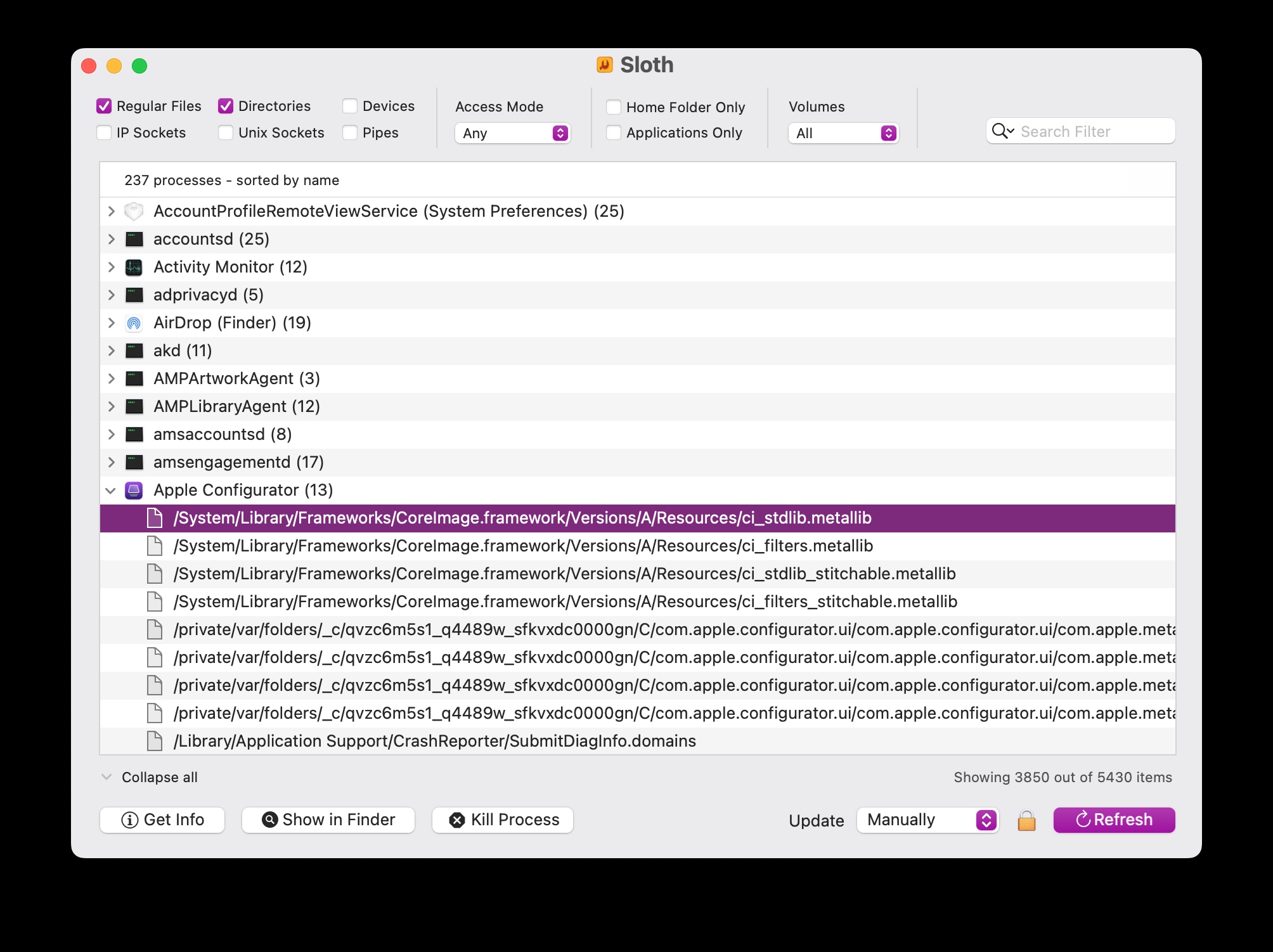Click file icon of SubmitDiagInfo.domains row
This screenshot has height=952, width=1273.
(x=154, y=741)
